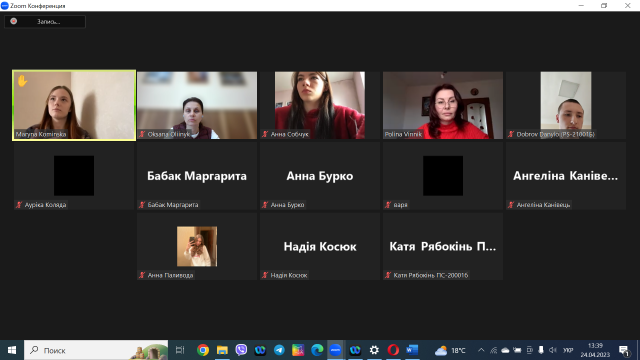The width and height of the screenshot is (640, 360).
Task: Click muted mic icon beside Ангеліна Канівець label
Action: click(x=511, y=204)
